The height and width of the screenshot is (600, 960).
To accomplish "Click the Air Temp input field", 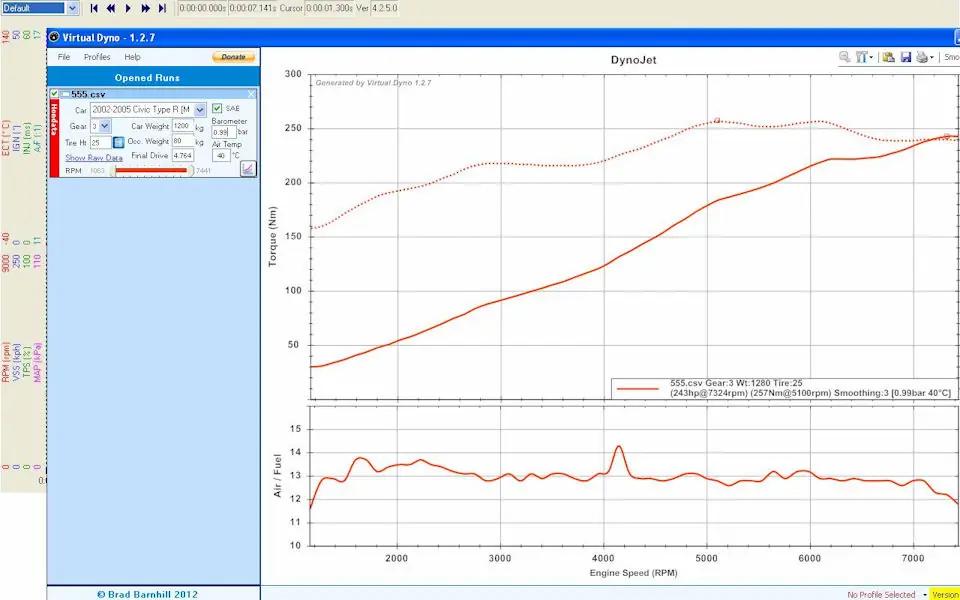I will tap(221, 156).
